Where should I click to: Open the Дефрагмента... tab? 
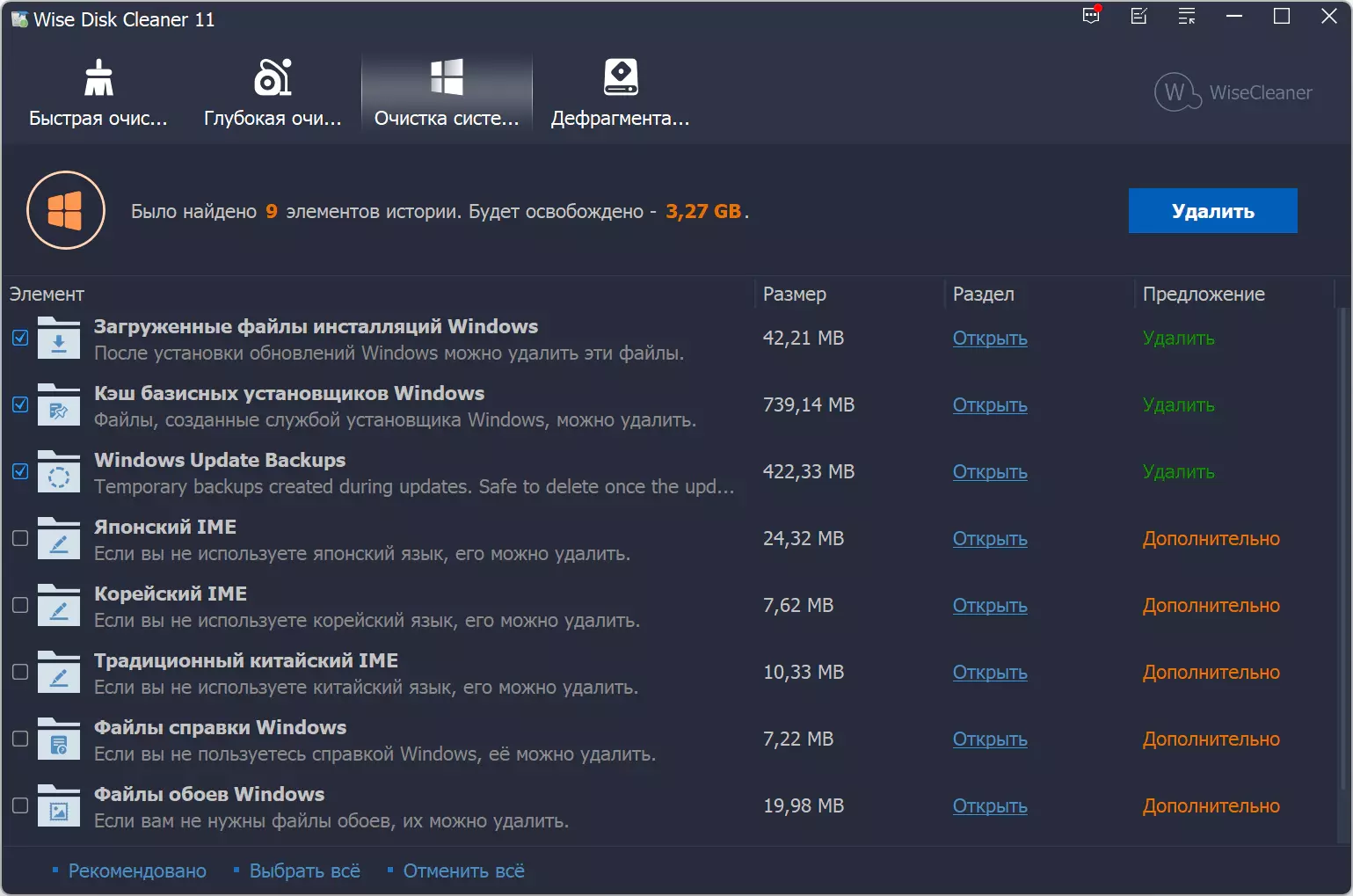point(621,93)
